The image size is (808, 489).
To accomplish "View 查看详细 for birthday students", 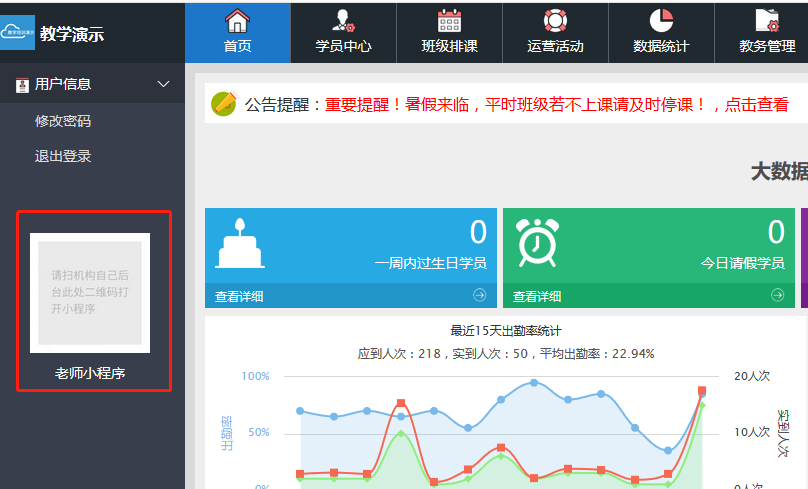I will click(239, 297).
